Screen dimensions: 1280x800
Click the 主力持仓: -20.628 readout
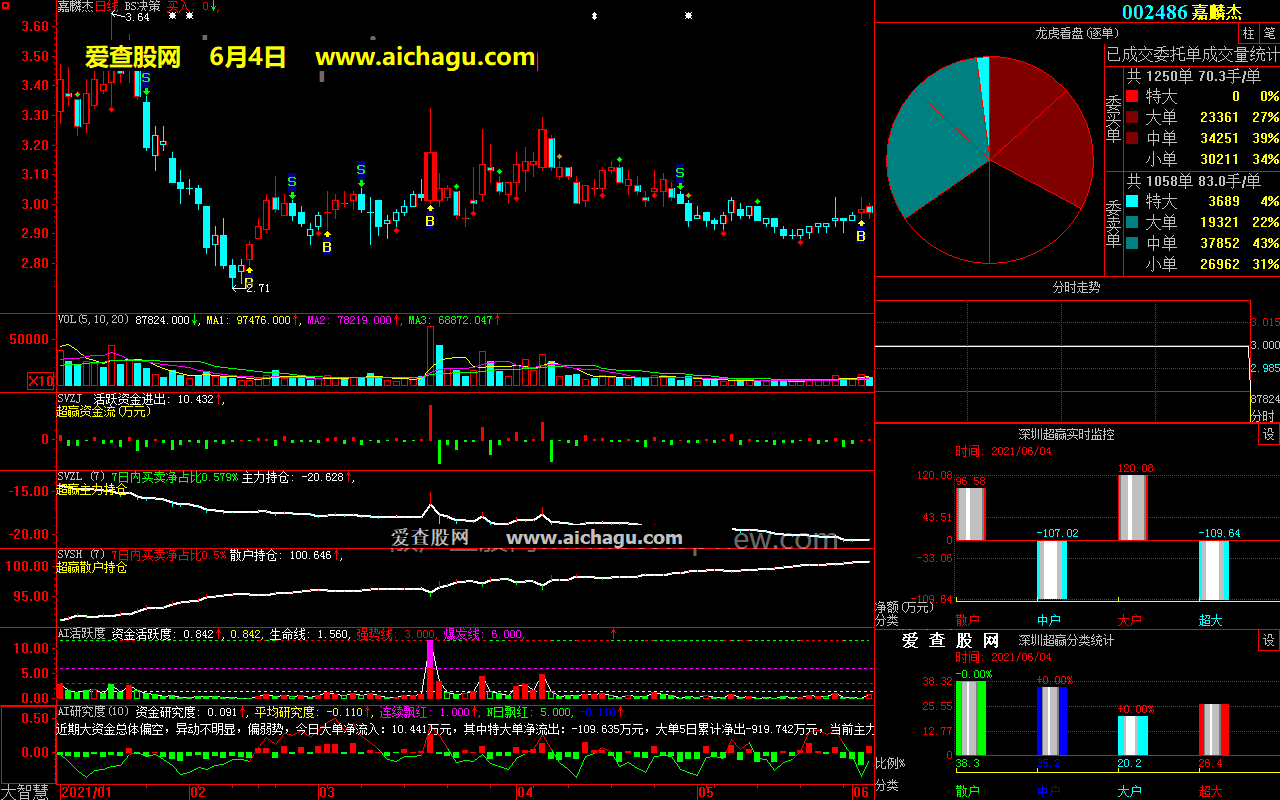point(292,477)
